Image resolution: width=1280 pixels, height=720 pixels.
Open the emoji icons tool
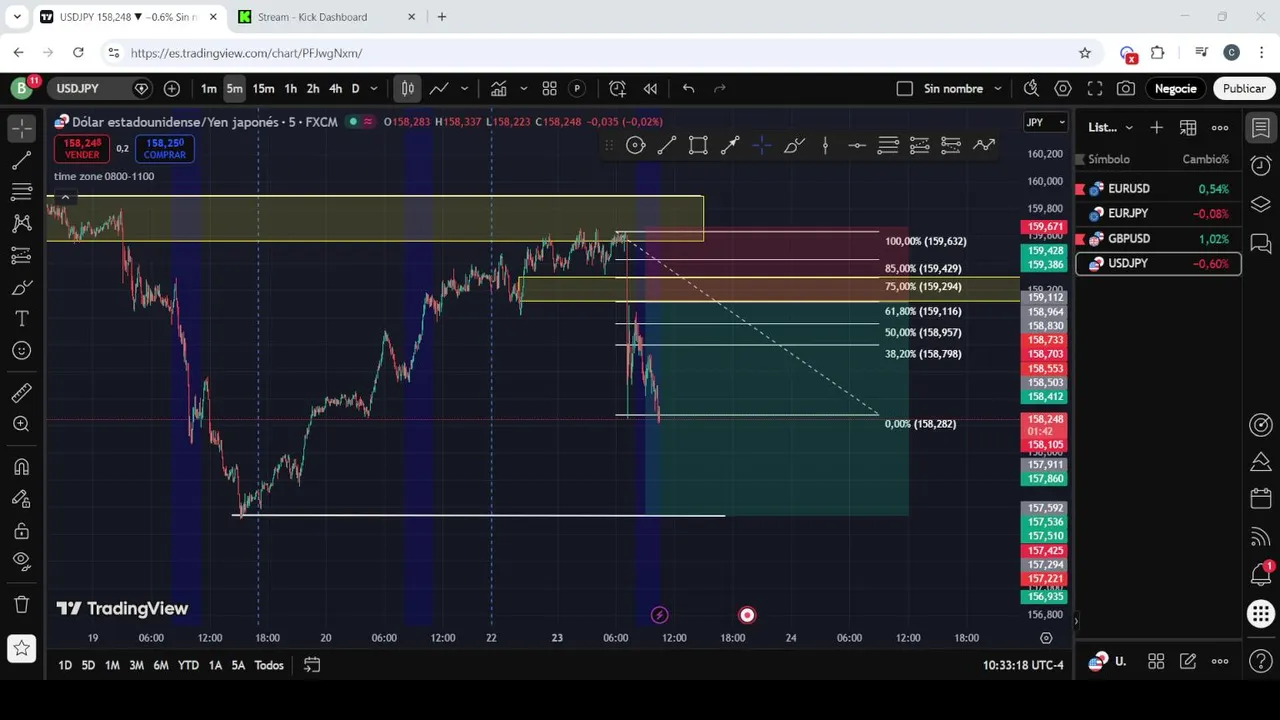(21, 351)
